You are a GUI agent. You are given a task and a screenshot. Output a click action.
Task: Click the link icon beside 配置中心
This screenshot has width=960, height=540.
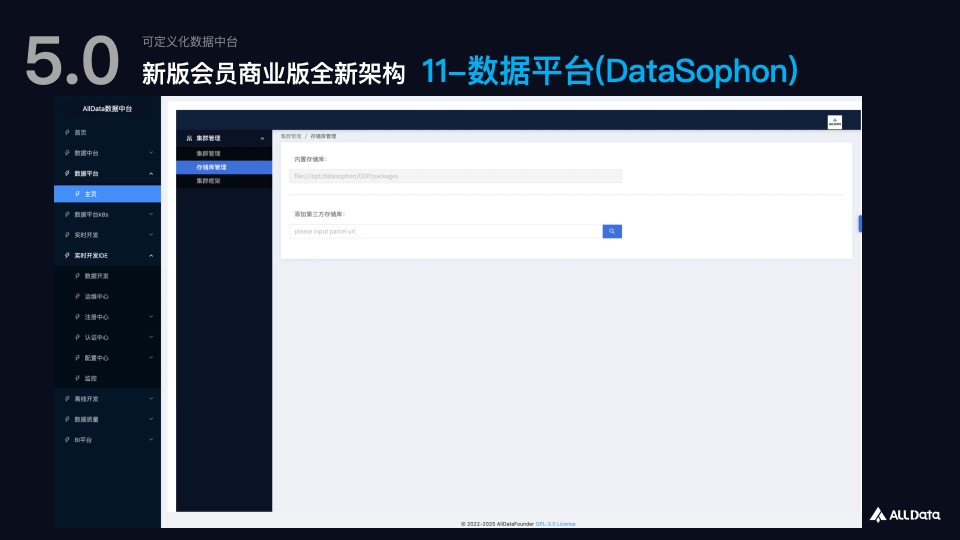[78, 358]
